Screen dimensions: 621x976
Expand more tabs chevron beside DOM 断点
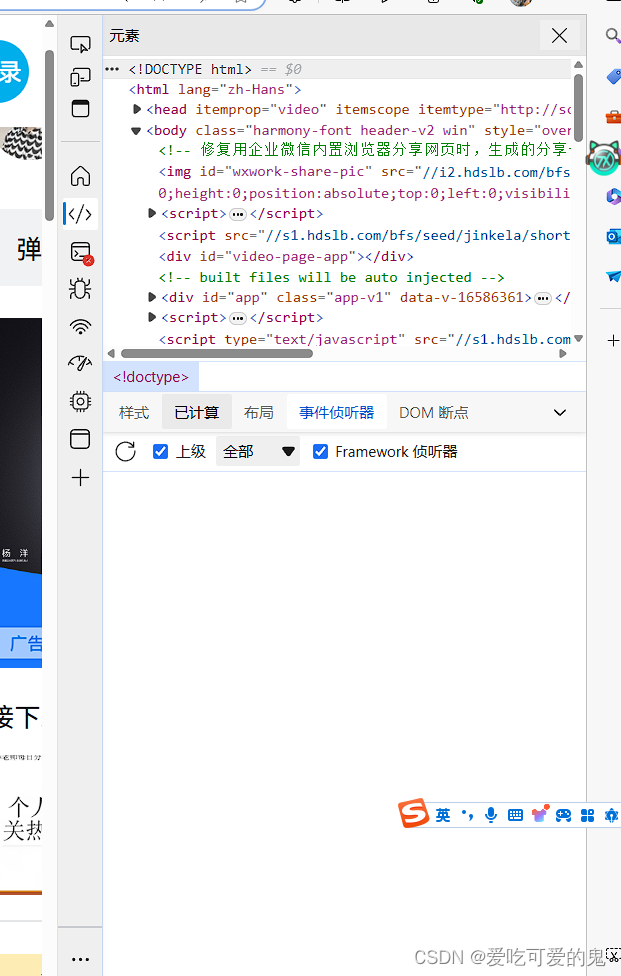click(x=560, y=413)
